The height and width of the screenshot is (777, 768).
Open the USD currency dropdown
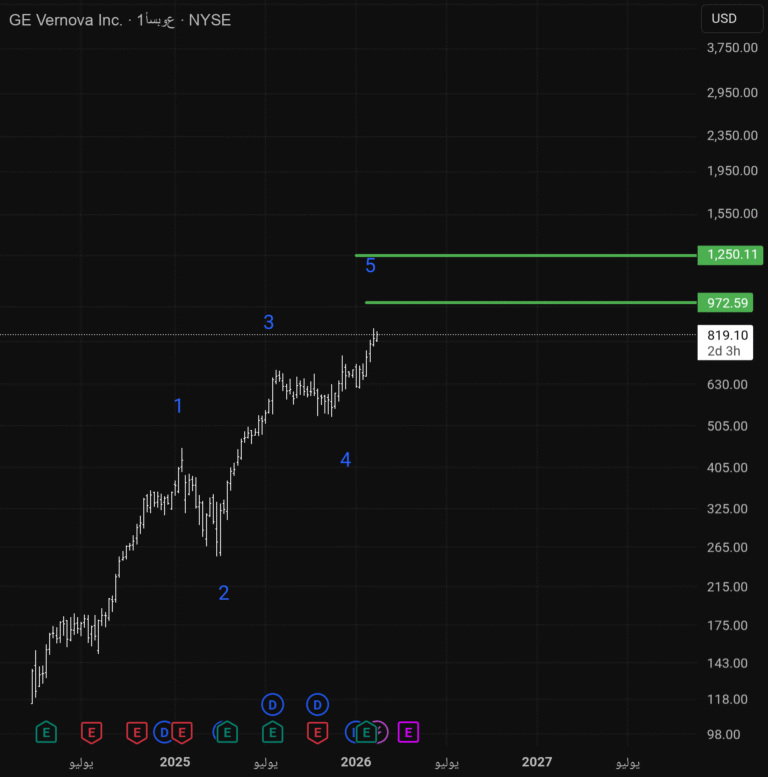coord(724,18)
